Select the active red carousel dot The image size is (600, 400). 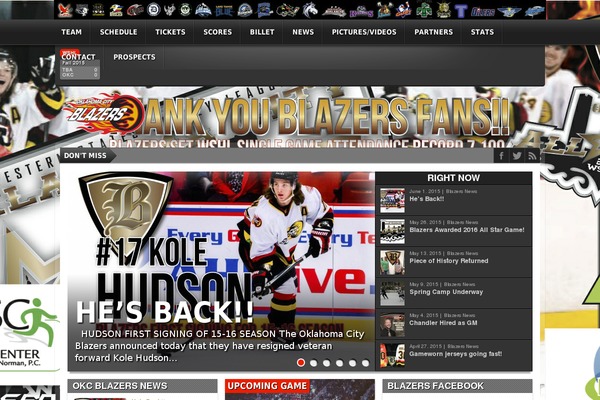301,362
